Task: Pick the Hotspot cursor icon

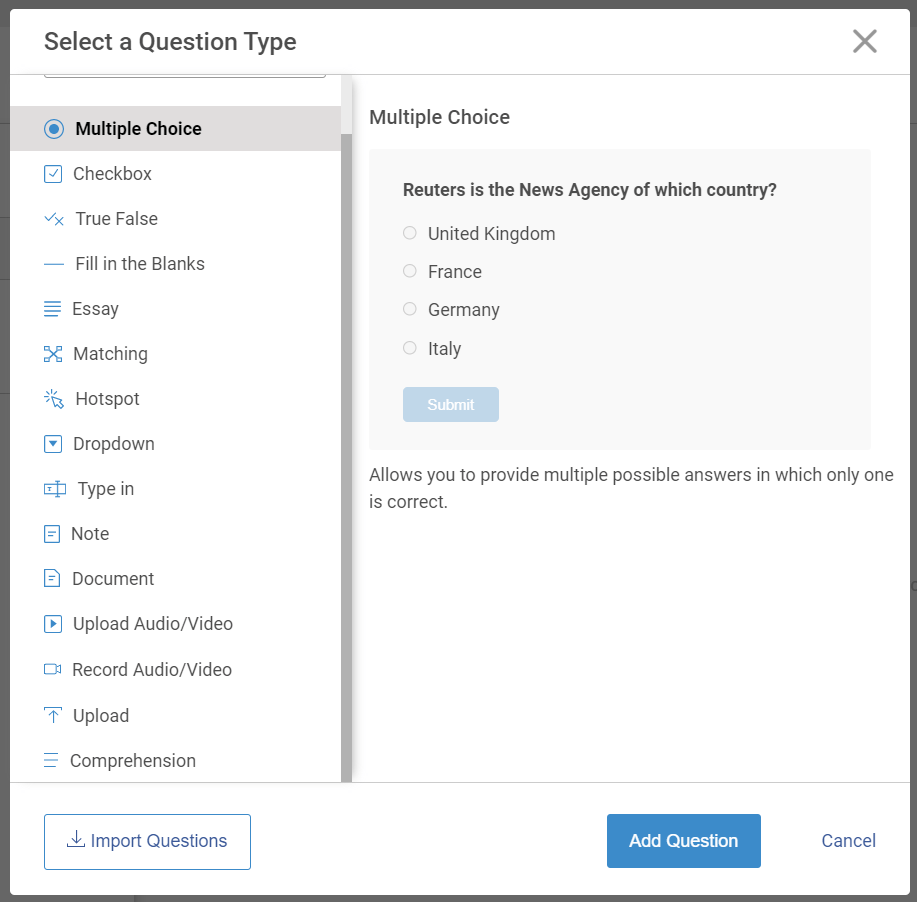Action: coord(54,399)
